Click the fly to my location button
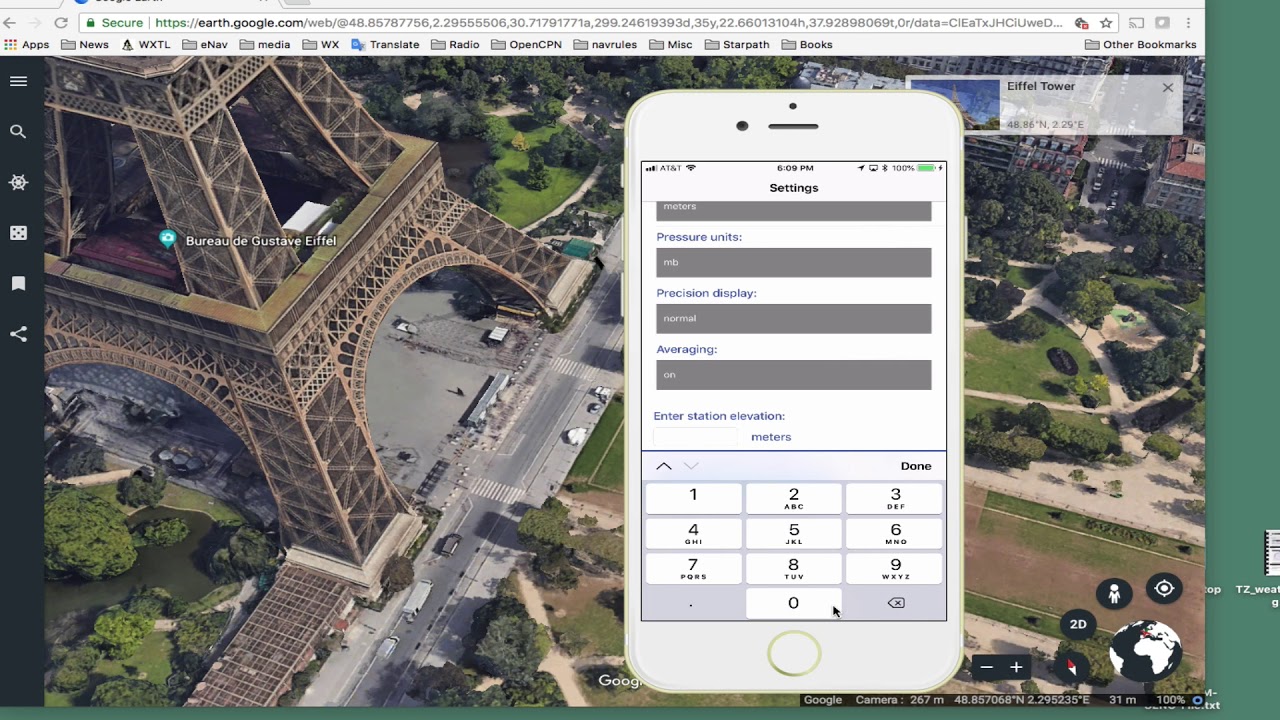 1164,589
